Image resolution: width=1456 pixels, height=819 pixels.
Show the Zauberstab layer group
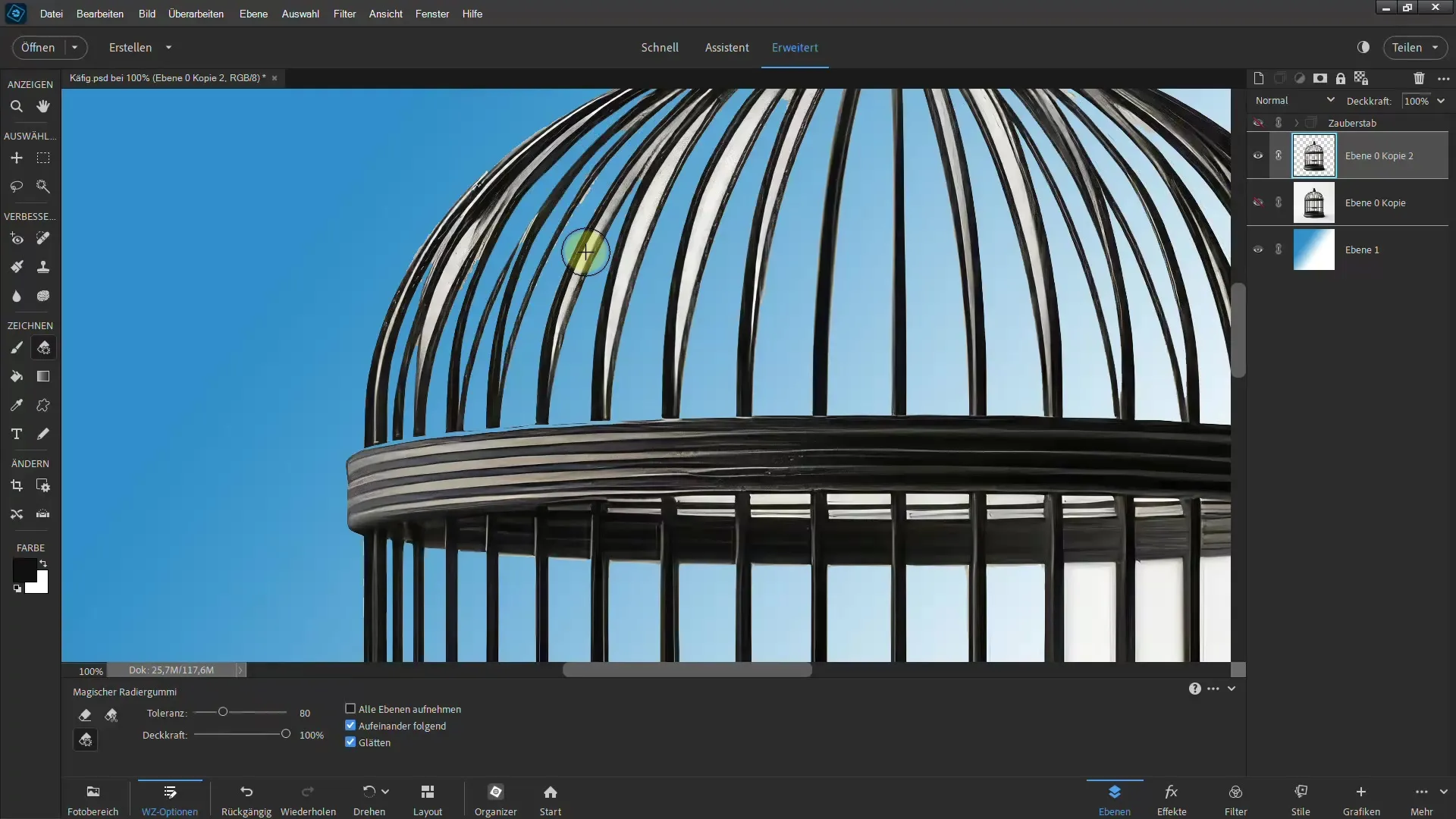click(1258, 123)
